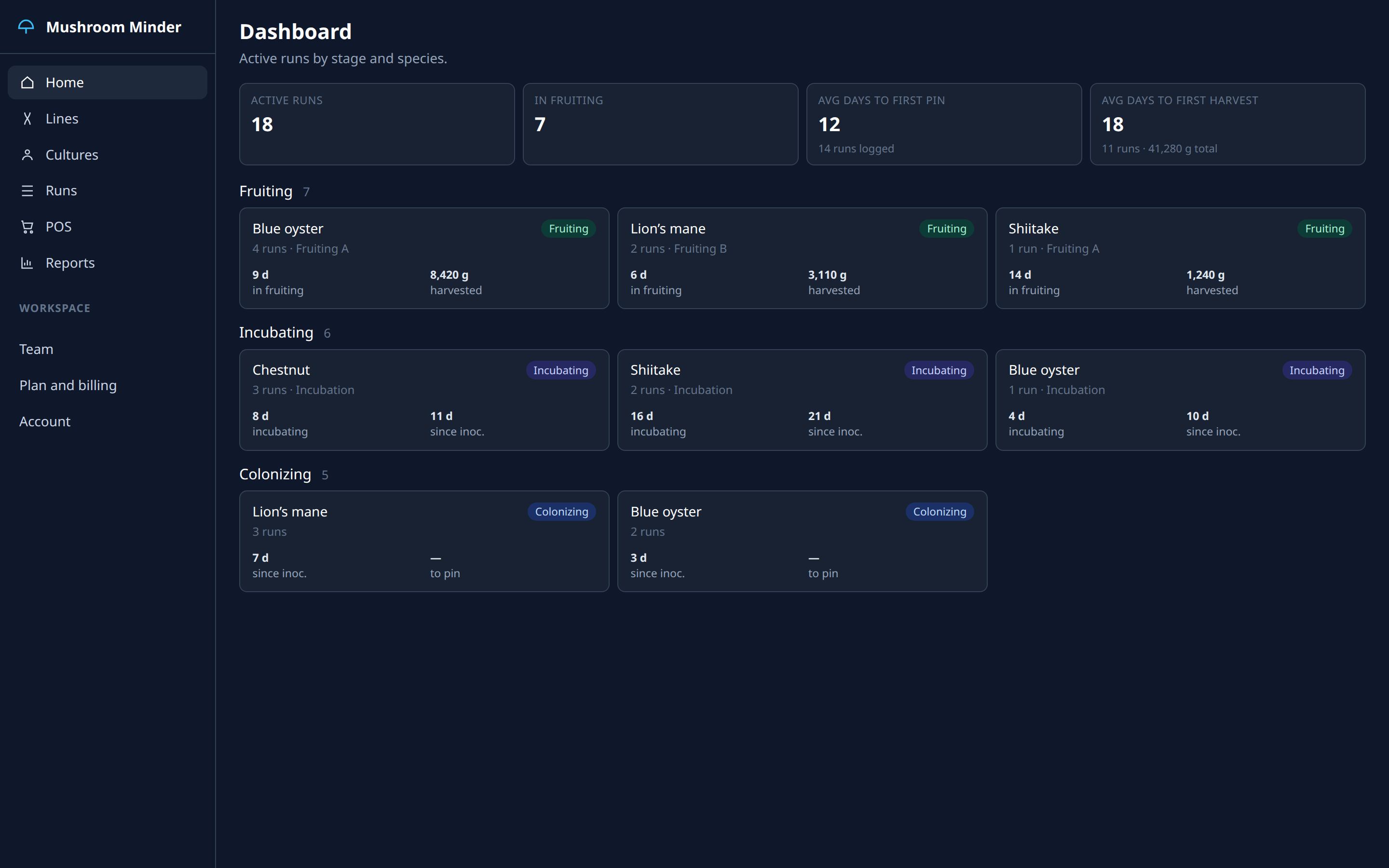Open the POS page

point(108,227)
